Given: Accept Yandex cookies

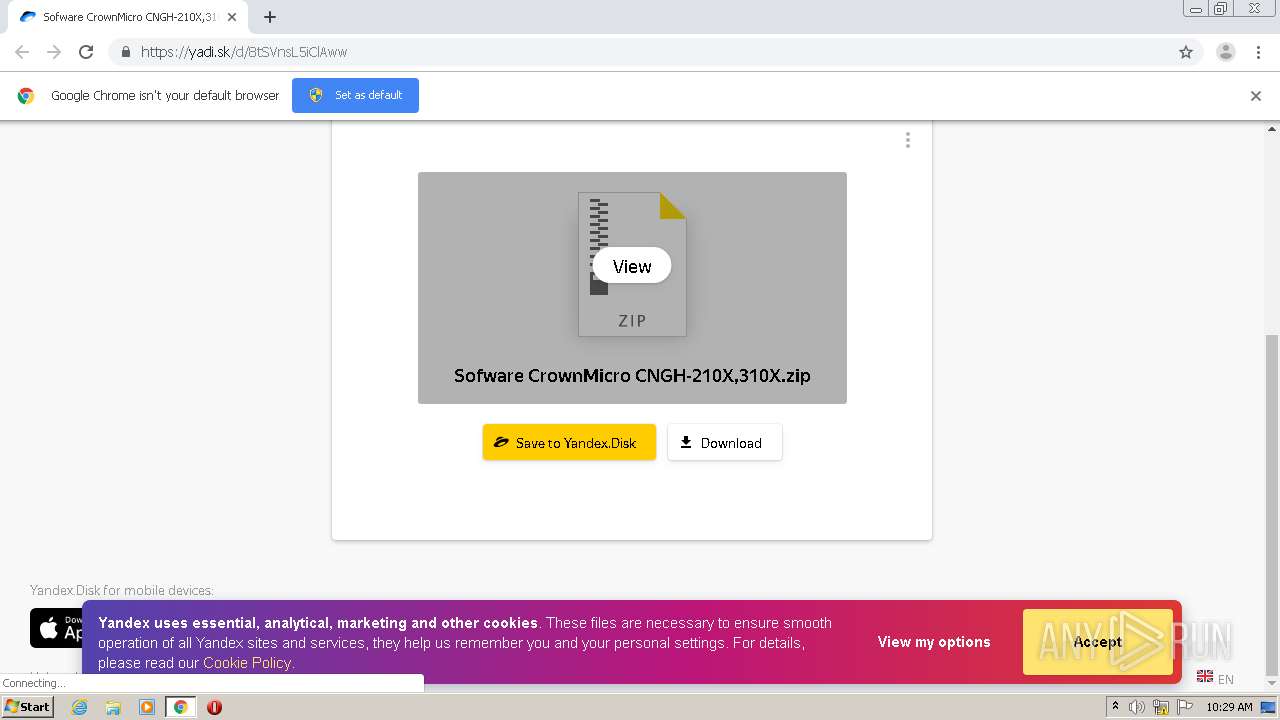Looking at the screenshot, I should (1097, 642).
